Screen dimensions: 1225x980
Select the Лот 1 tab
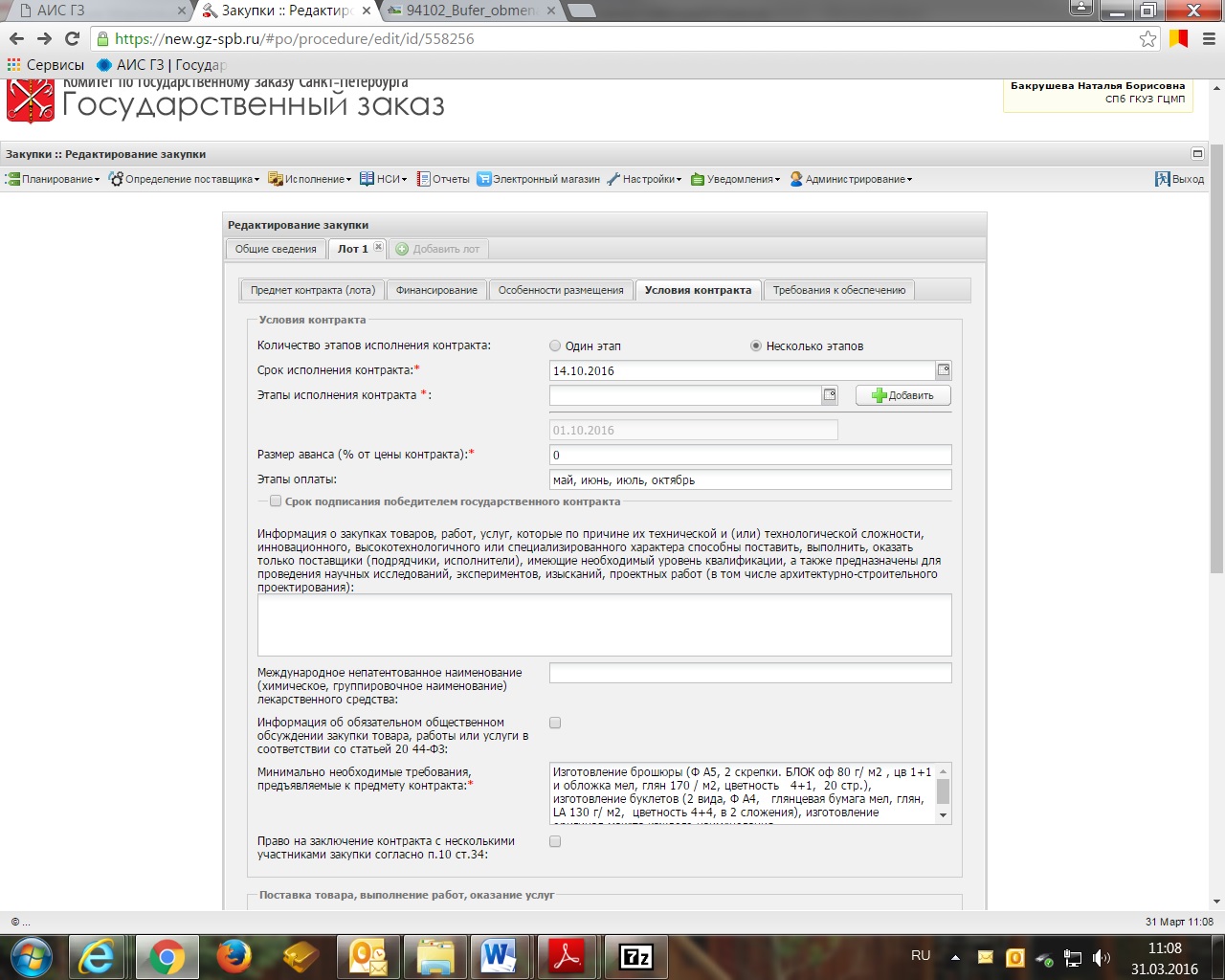[x=352, y=249]
